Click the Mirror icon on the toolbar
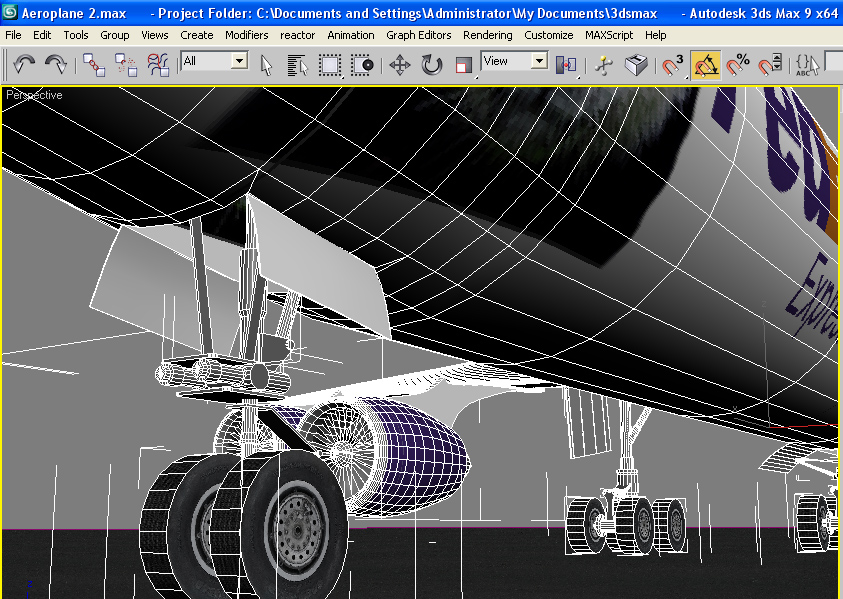This screenshot has height=599, width=843. 637,63
